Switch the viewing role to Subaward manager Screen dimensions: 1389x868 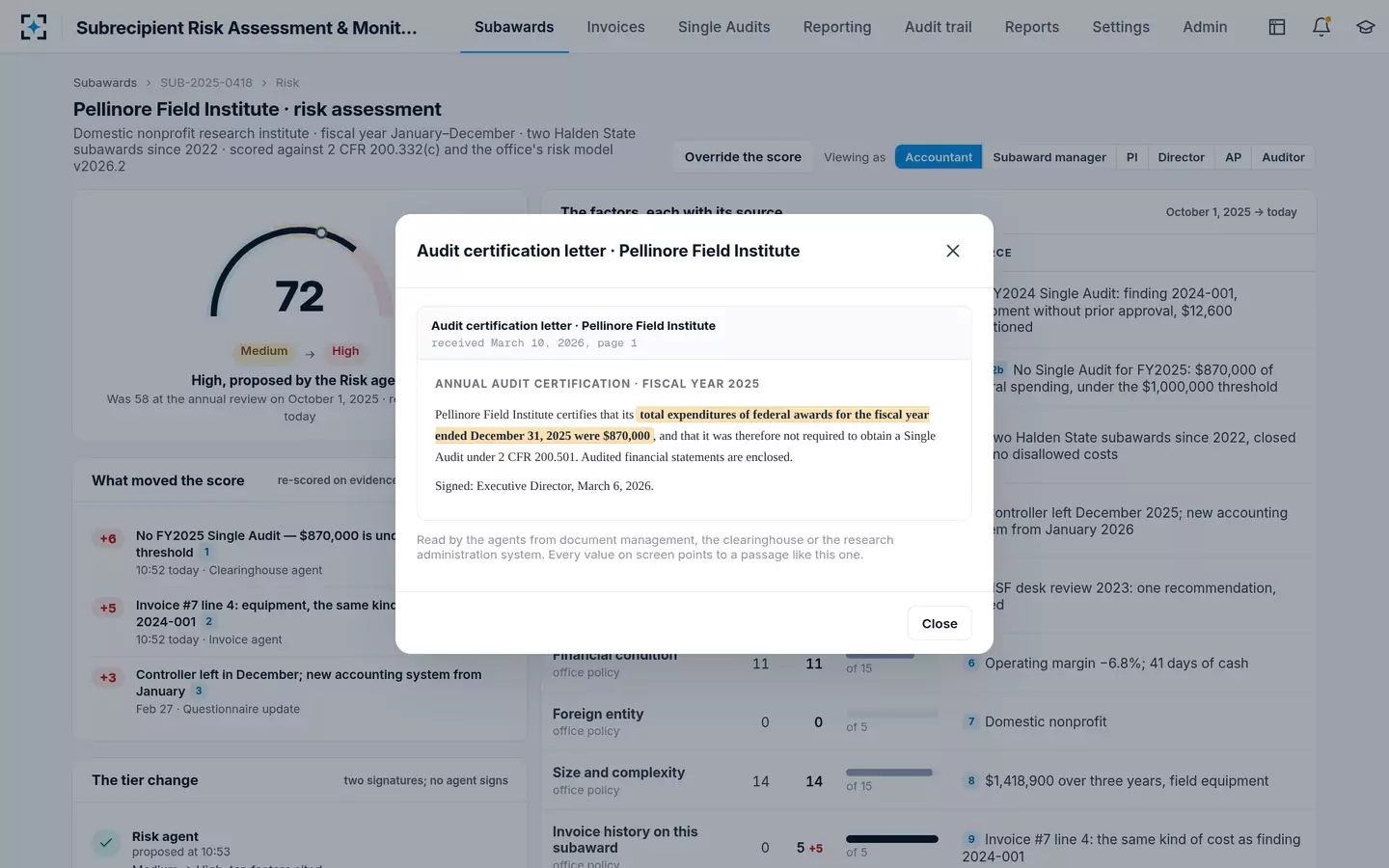[1049, 157]
